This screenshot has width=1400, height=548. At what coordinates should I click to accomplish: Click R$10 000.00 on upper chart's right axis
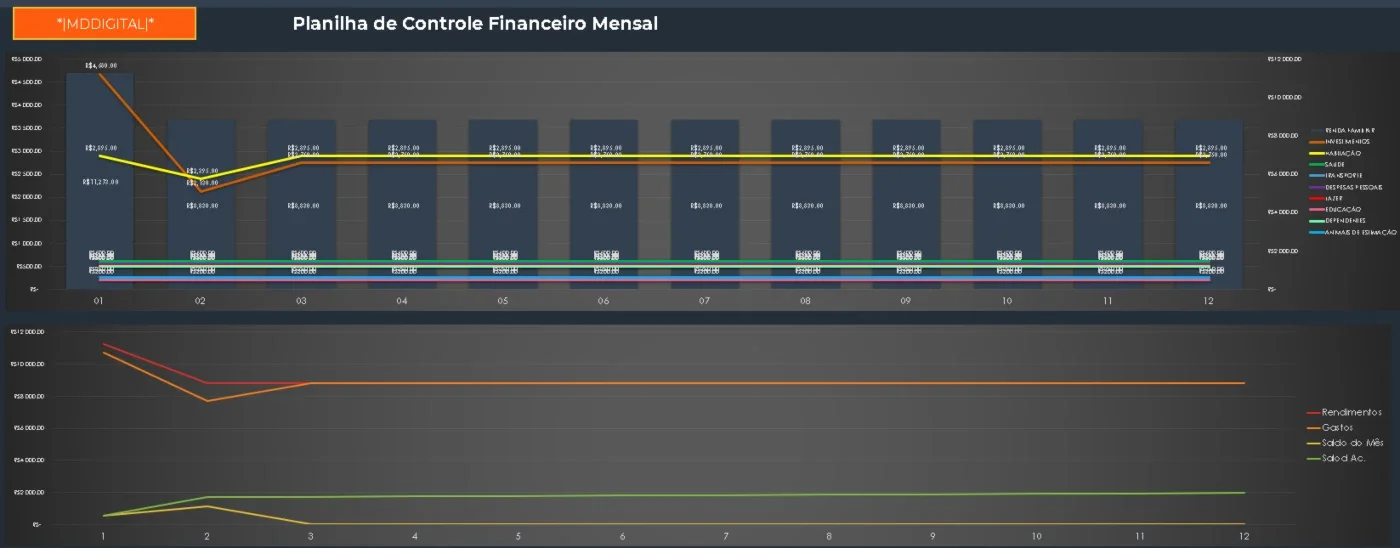1283,97
